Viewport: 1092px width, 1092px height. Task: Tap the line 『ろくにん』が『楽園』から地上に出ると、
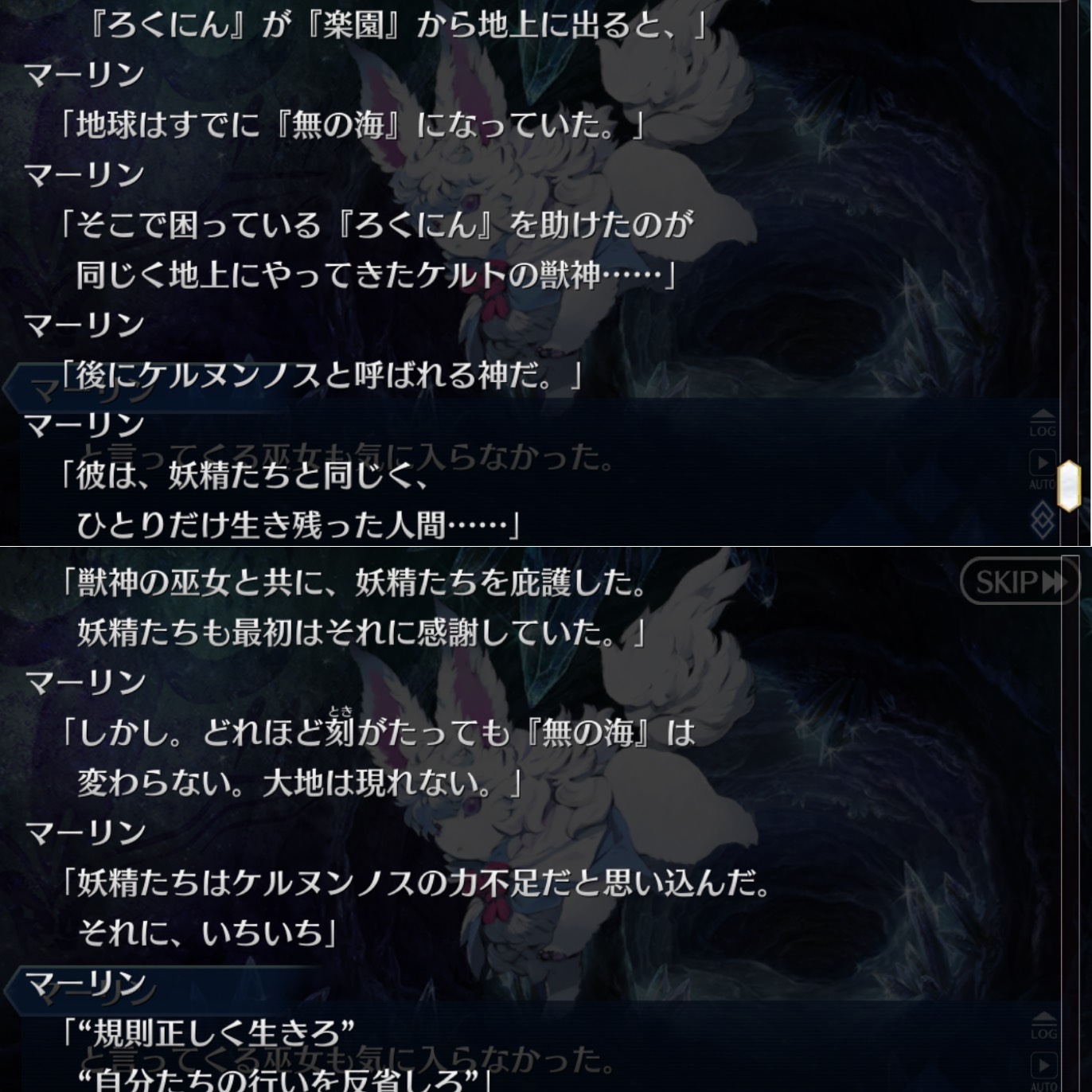coord(396,25)
